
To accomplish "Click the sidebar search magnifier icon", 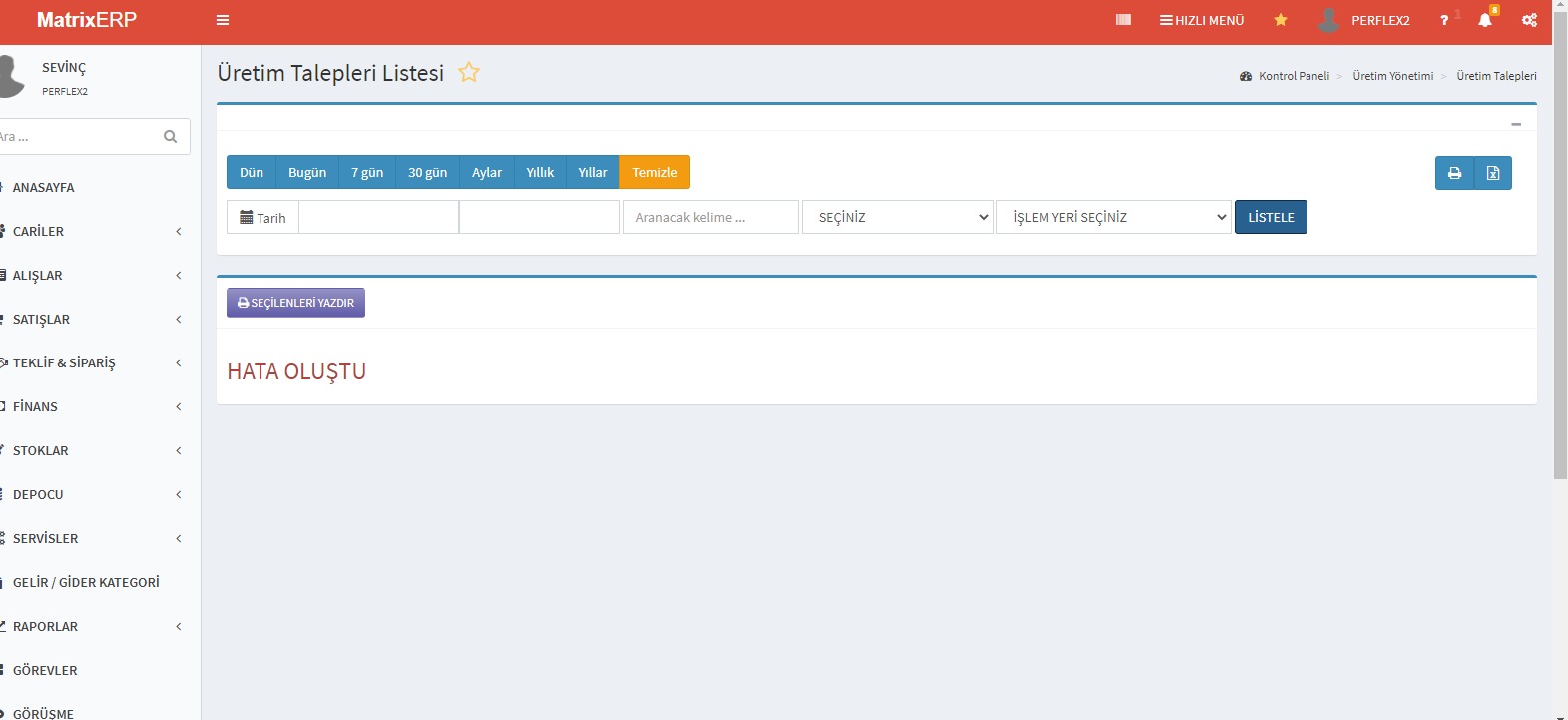I will tap(170, 137).
